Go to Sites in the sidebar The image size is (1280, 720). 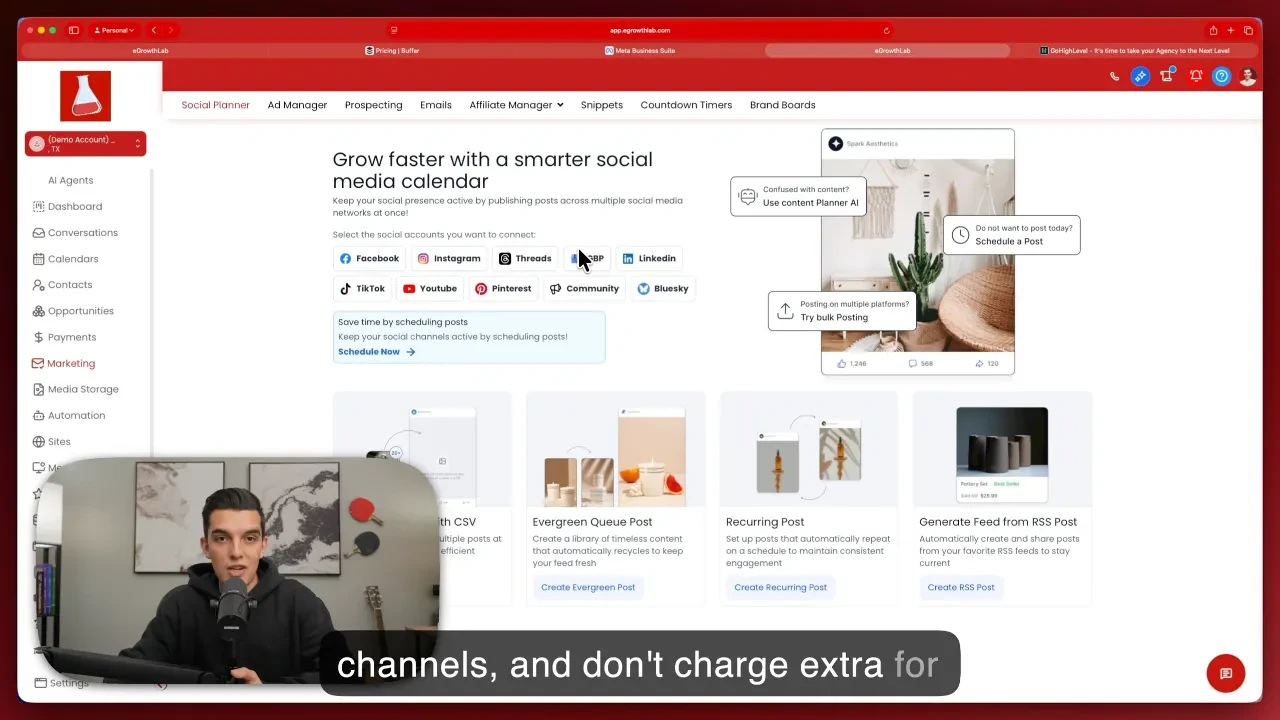click(51, 441)
